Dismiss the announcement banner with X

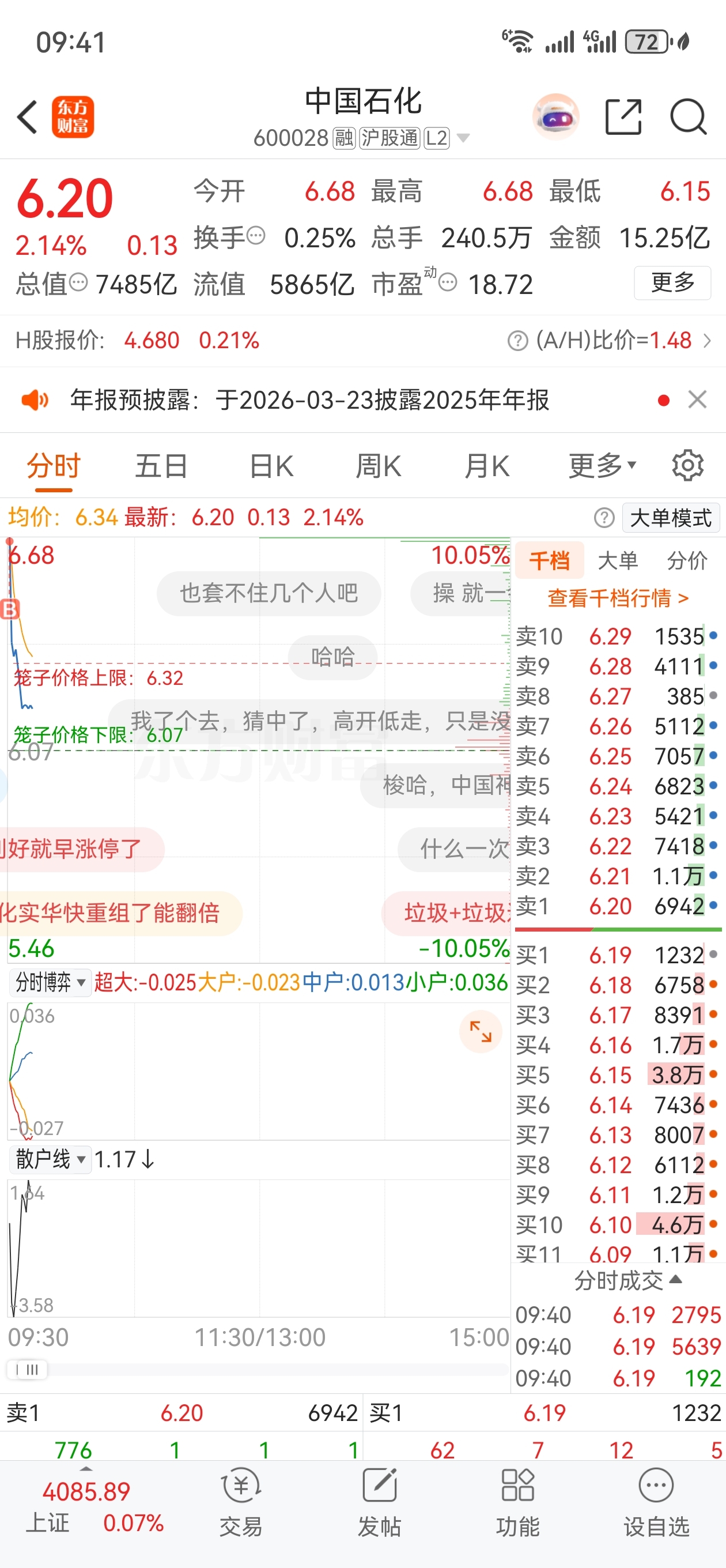pos(697,400)
